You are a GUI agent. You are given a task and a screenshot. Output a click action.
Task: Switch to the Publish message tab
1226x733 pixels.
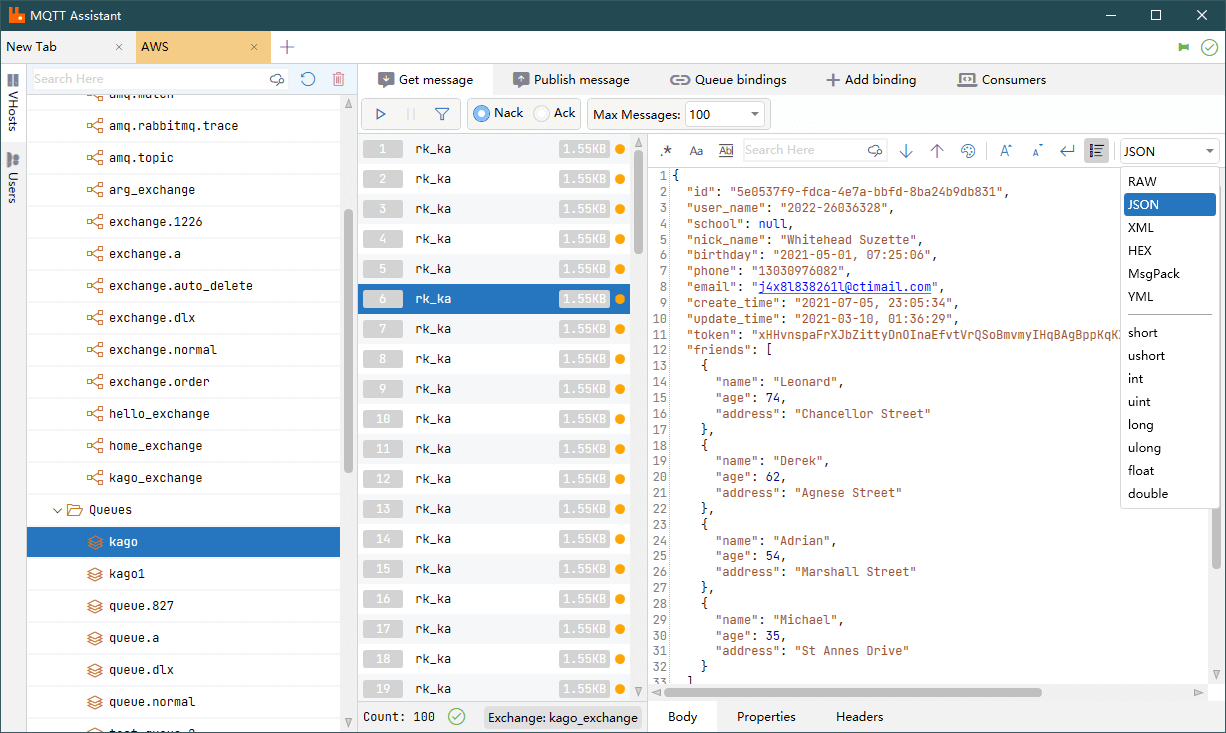pyautogui.click(x=571, y=80)
